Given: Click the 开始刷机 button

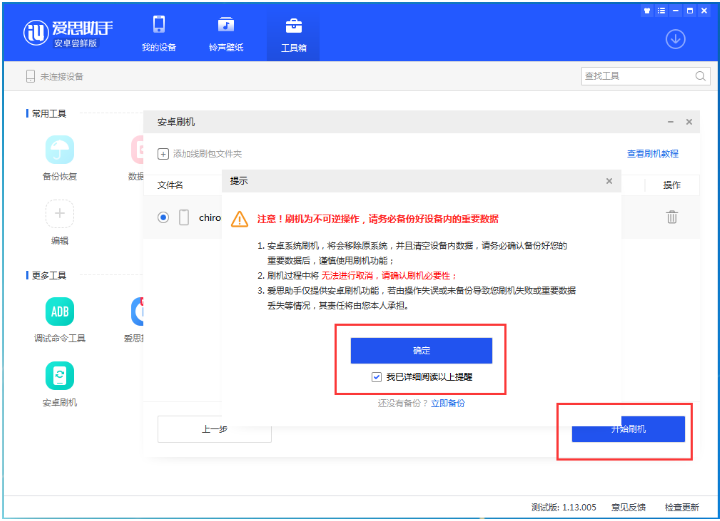Looking at the screenshot, I should [628, 429].
